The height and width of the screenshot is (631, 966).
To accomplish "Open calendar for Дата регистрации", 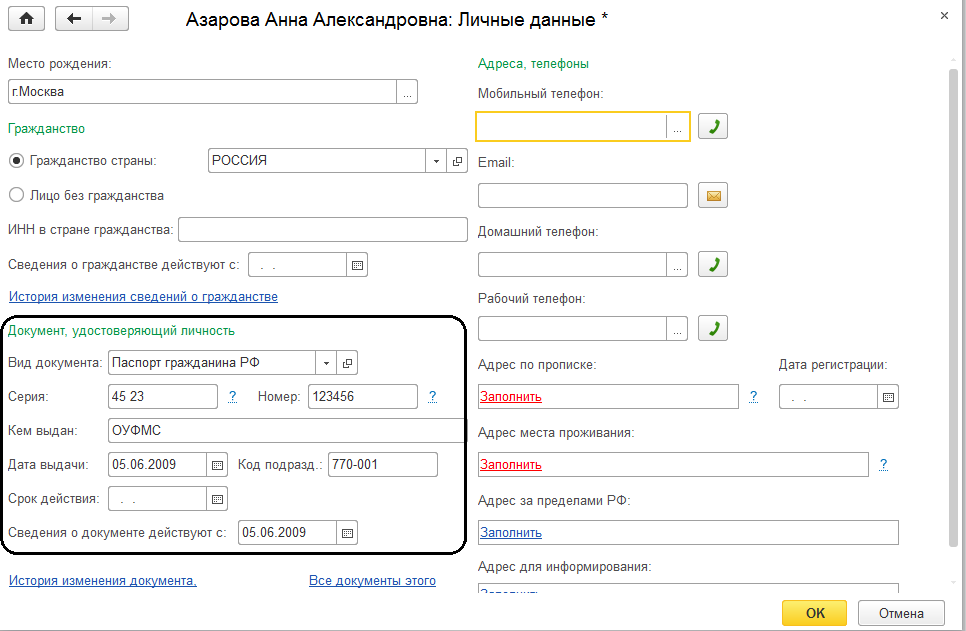I will pos(888,397).
